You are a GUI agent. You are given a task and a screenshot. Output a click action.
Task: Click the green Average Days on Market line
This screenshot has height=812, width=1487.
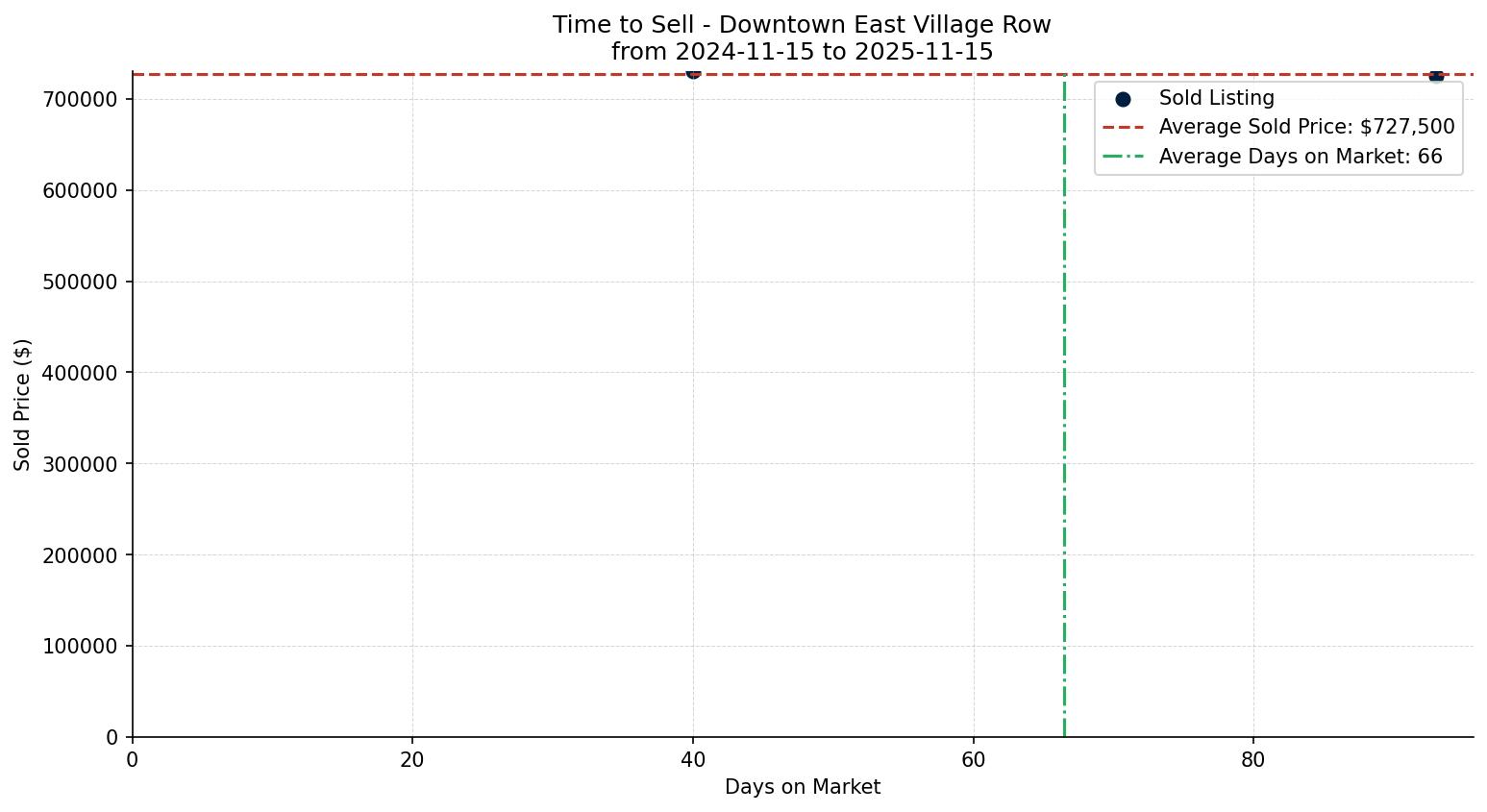coord(1064,432)
